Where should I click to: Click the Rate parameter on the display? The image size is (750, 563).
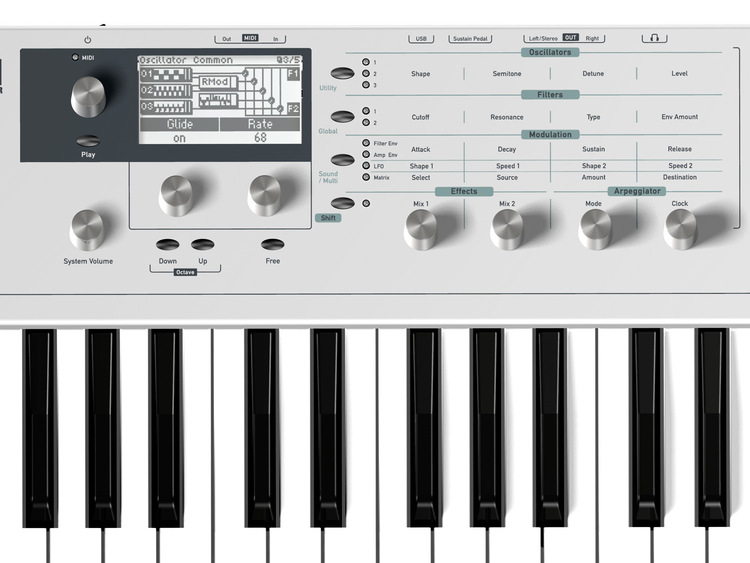click(x=260, y=124)
